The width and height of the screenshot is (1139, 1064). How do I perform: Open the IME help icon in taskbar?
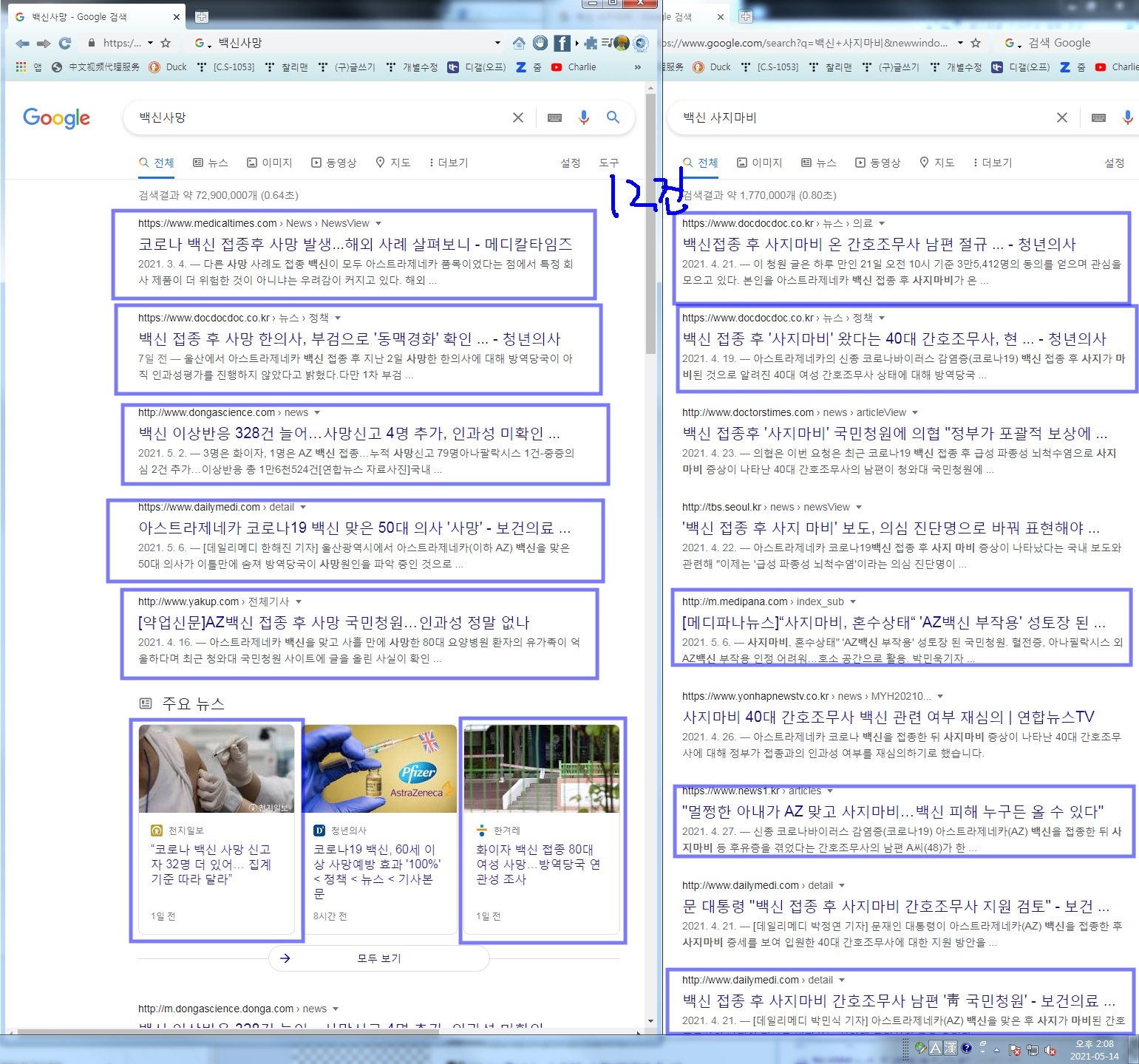pos(966,1048)
